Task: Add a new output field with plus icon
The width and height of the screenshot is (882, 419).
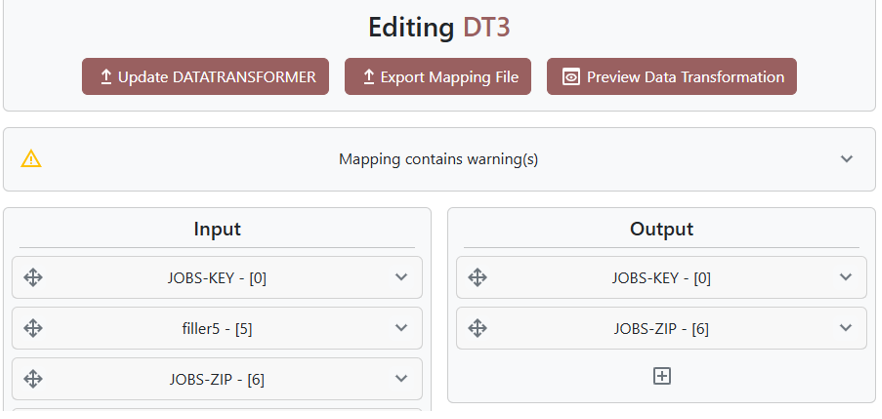Action: [661, 376]
